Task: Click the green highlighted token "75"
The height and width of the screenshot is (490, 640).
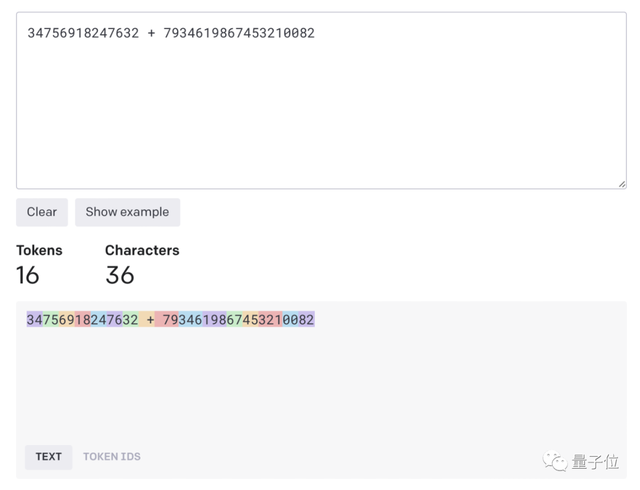Action: coord(51,320)
